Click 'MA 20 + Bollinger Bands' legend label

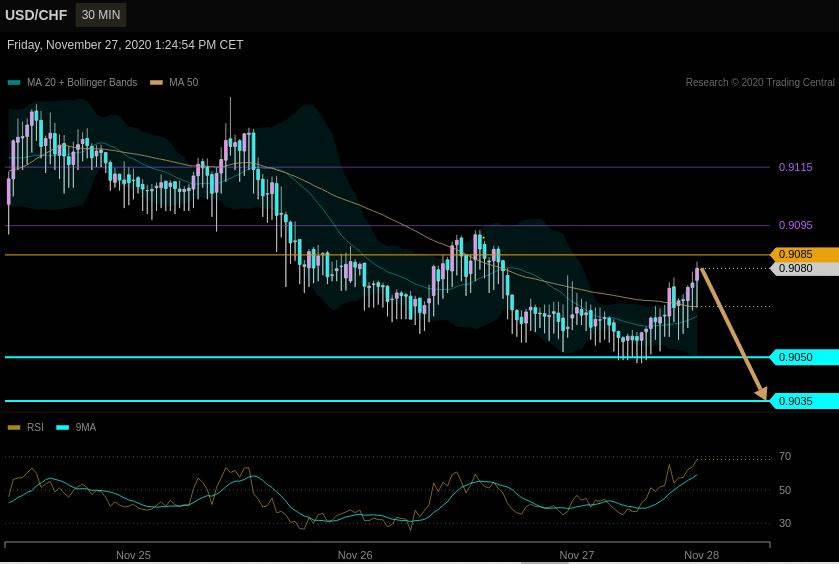coord(82,82)
